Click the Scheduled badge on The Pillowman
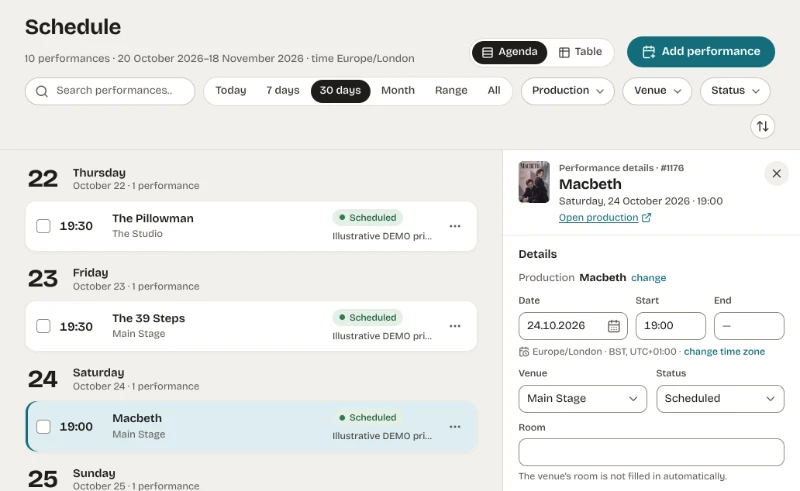The height and width of the screenshot is (491, 800). 367,217
